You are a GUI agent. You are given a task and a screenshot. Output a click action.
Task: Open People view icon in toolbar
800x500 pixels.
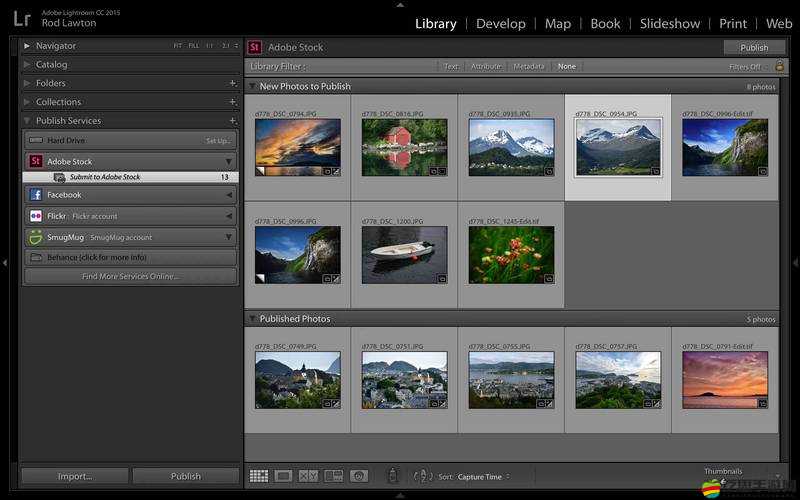[359, 477]
